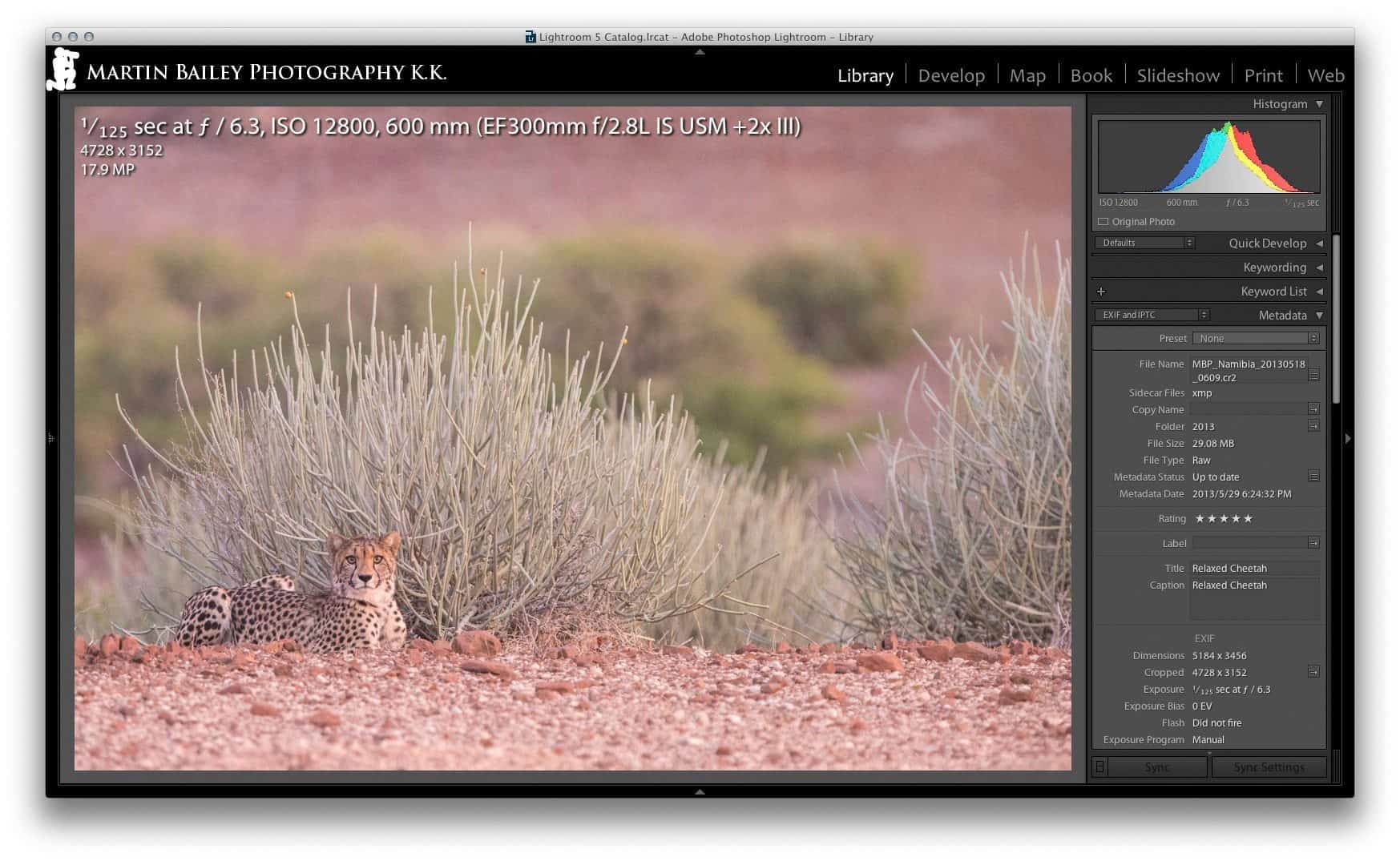The width and height of the screenshot is (1400, 861).
Task: Open the EXIF and IPTC metadata view dropdown
Action: [1151, 315]
